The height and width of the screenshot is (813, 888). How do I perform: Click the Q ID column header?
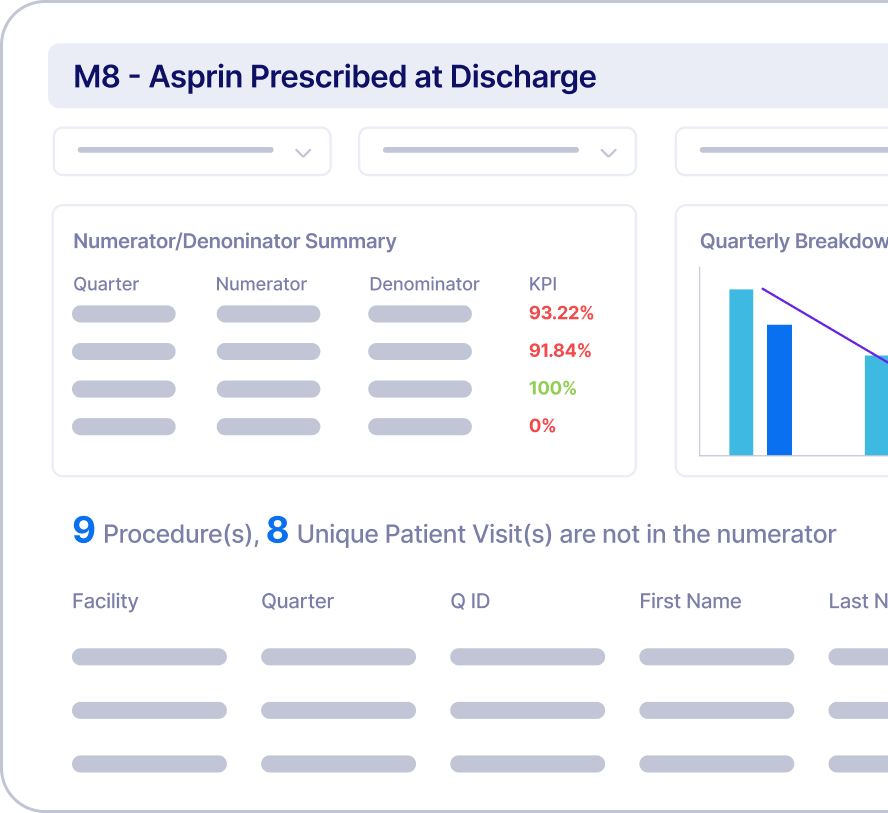pos(469,601)
